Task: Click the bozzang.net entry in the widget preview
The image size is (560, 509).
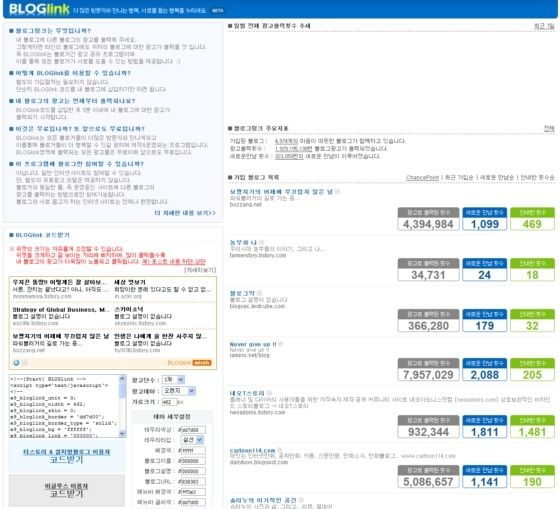Action: pos(61,336)
